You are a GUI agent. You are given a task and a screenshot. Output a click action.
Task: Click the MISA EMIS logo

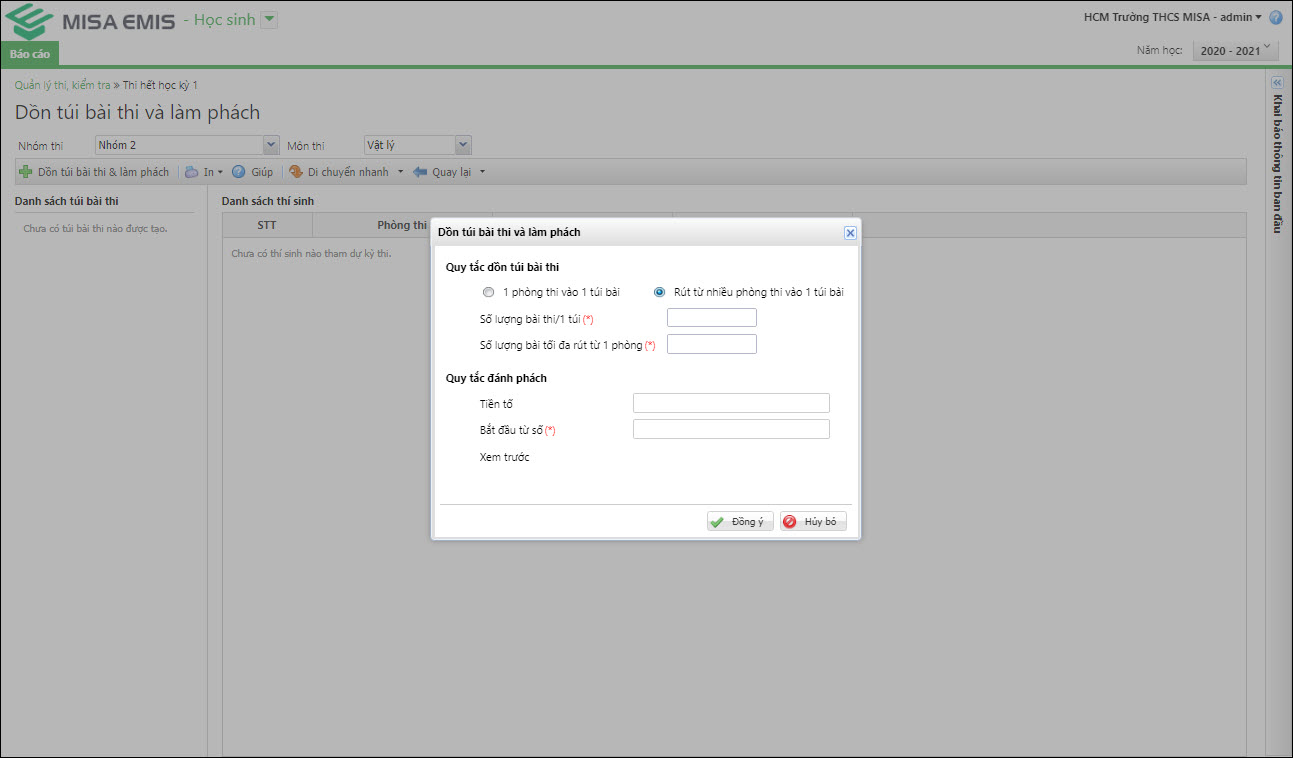tap(90, 20)
